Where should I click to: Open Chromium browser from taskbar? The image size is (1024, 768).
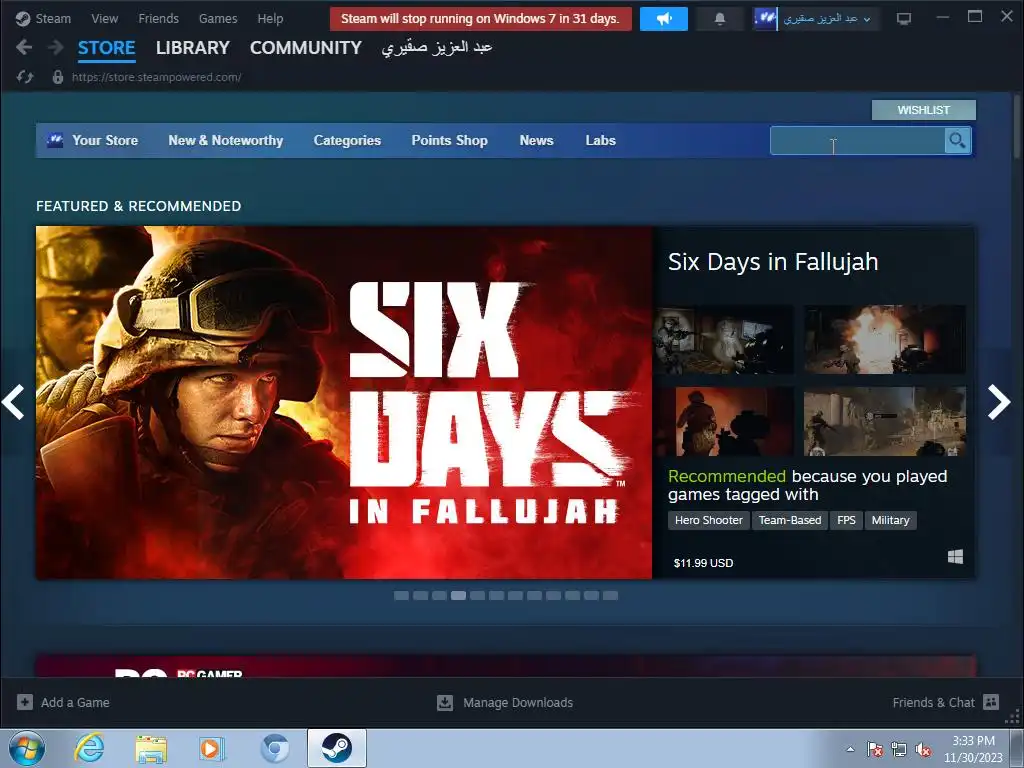pyautogui.click(x=274, y=748)
